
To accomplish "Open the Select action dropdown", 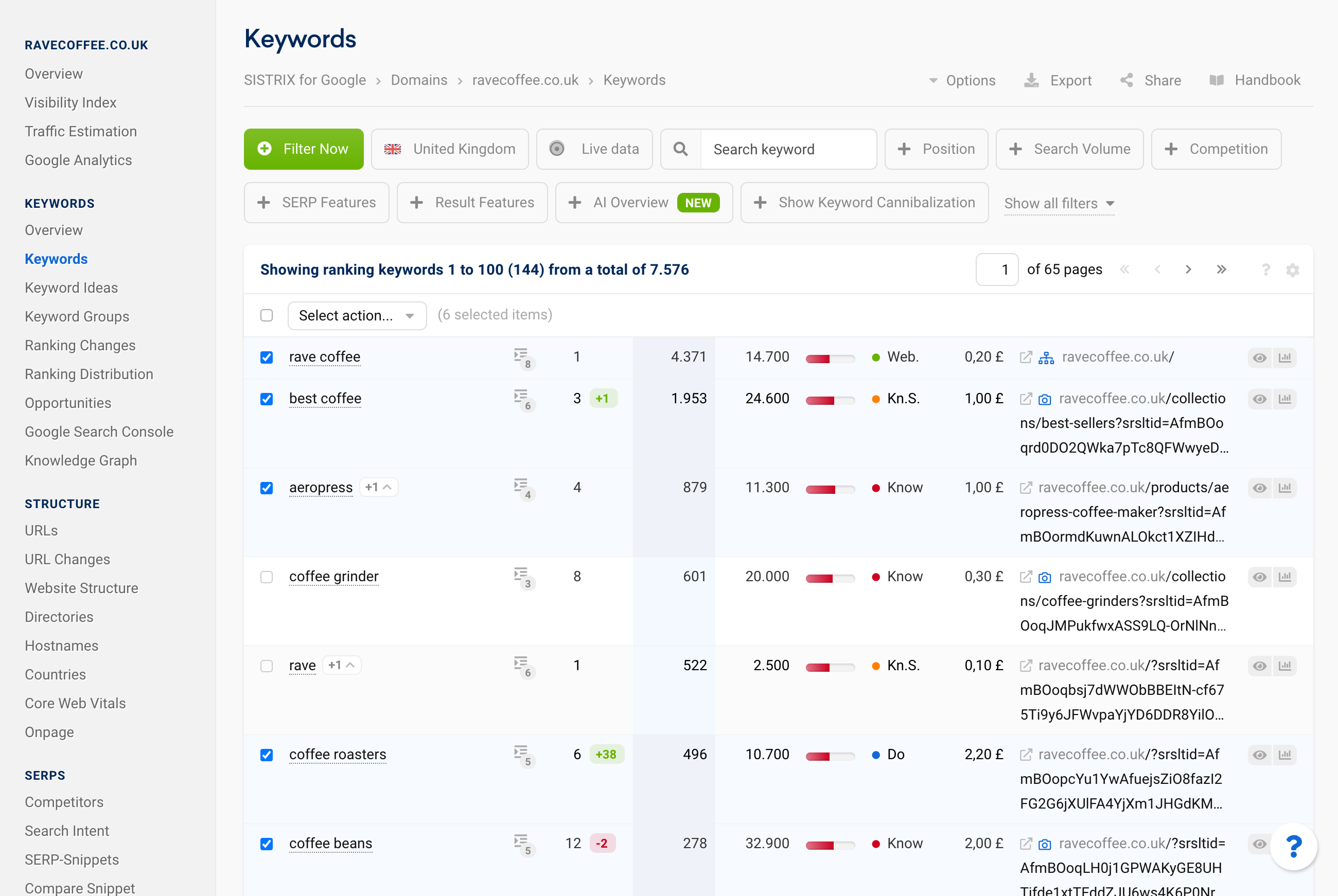I will click(357, 315).
